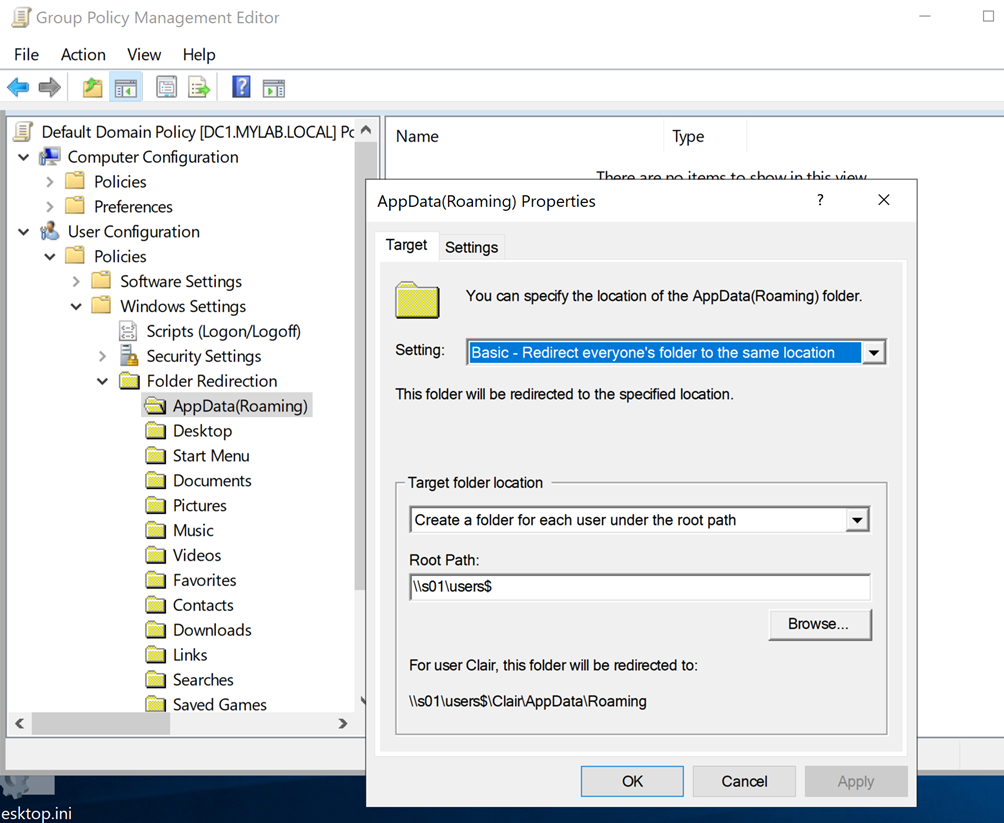Viewport: 1004px width, 823px height.
Task: Switch to the Settings tab
Action: pos(471,247)
